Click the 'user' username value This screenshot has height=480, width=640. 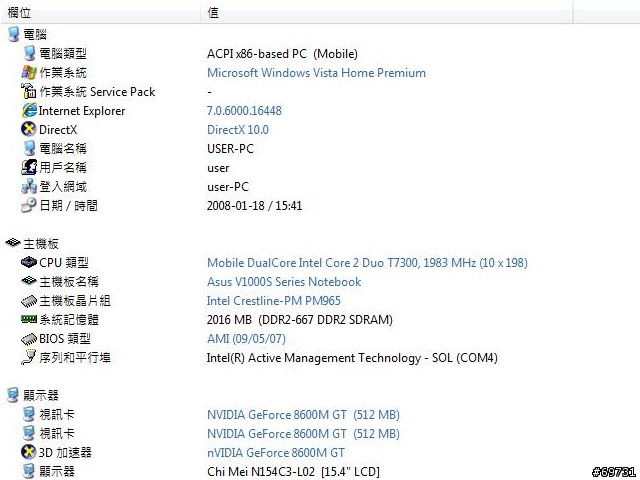tap(218, 168)
